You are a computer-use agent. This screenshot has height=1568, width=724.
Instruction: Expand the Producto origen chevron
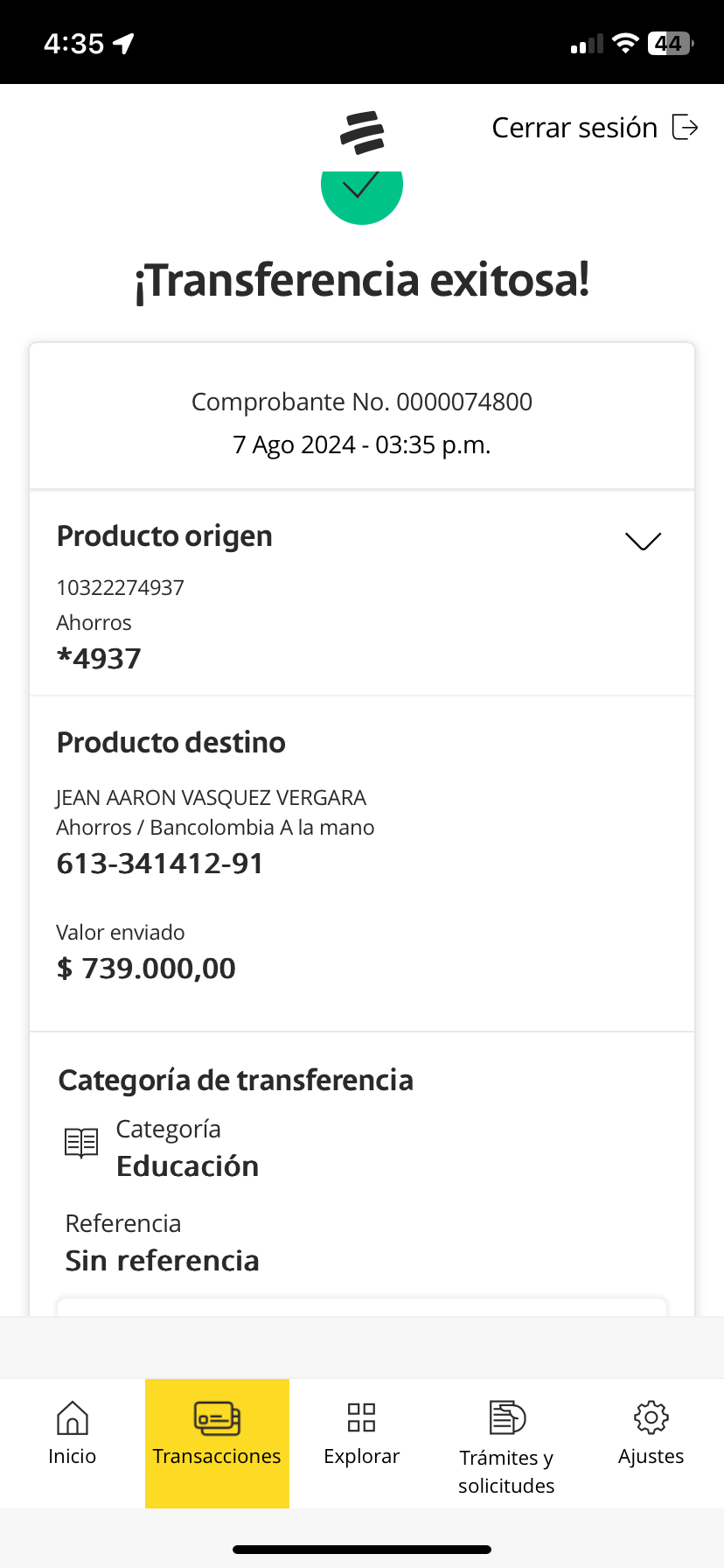click(x=644, y=542)
